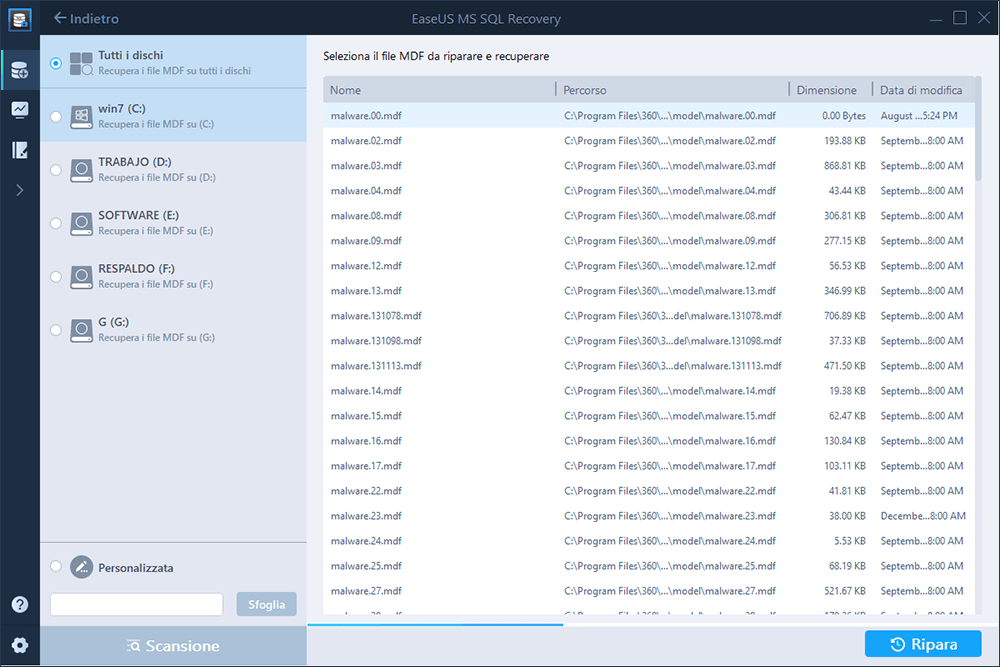Click the Personalizzata pencil icon
1000x667 pixels.
click(x=82, y=566)
